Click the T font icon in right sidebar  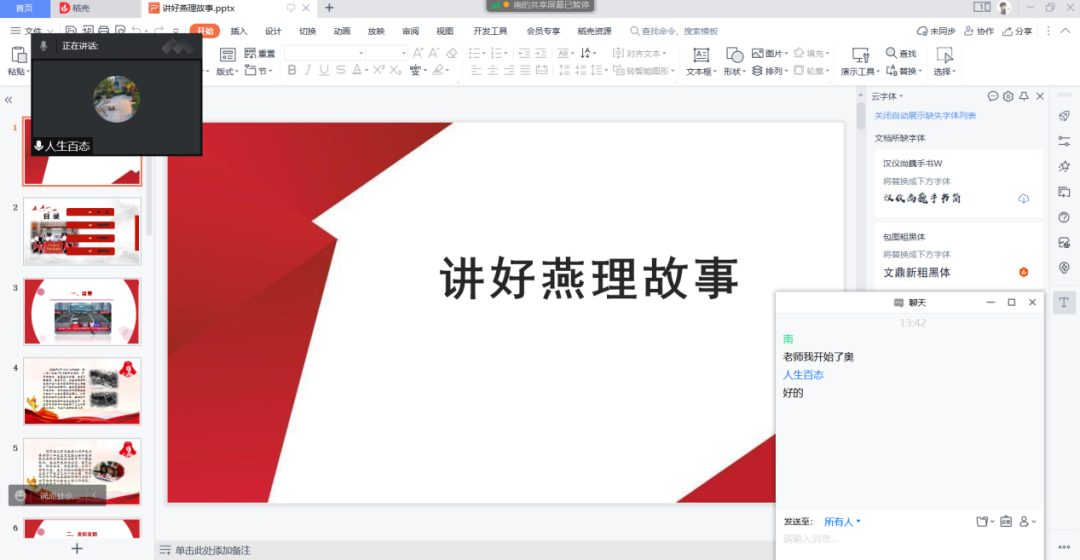point(1064,302)
